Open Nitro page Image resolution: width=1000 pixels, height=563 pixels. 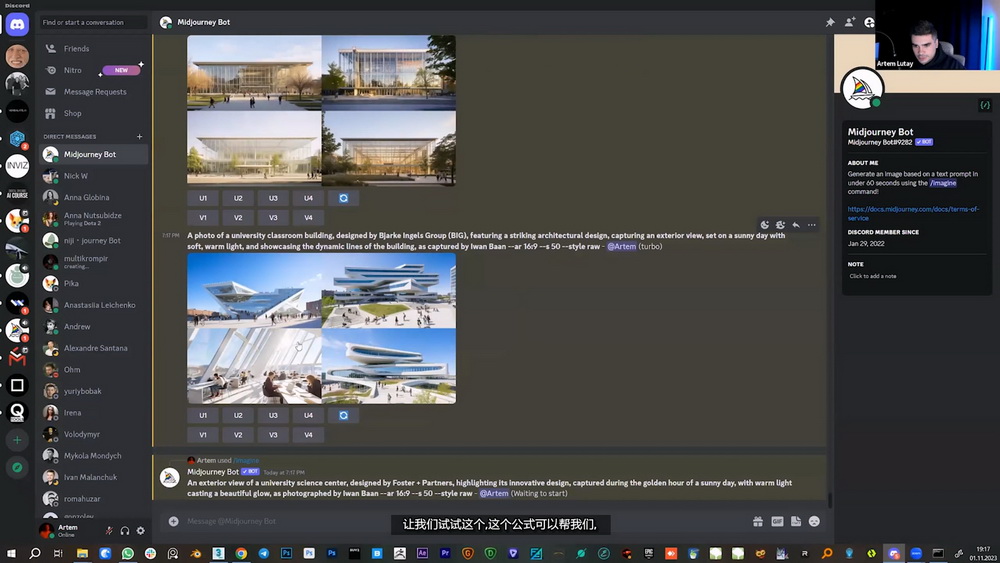pyautogui.click(x=93, y=70)
